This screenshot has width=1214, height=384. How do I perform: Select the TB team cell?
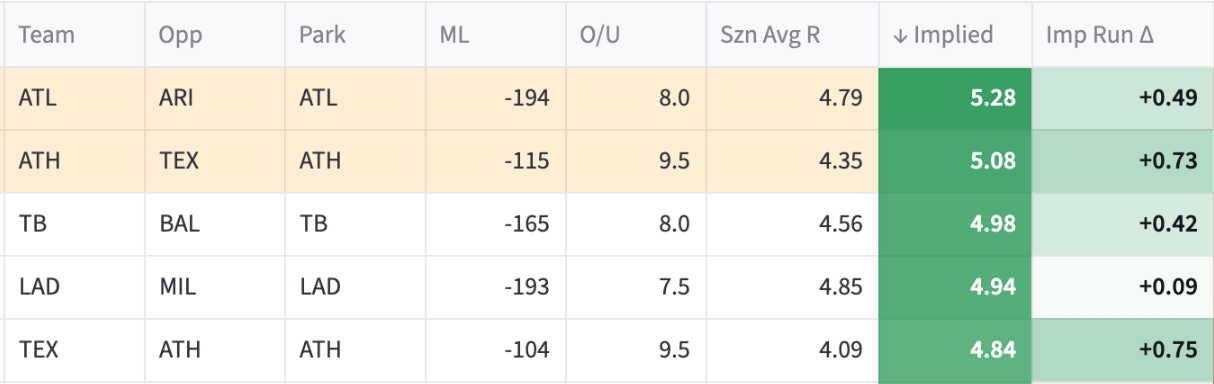click(x=74, y=224)
